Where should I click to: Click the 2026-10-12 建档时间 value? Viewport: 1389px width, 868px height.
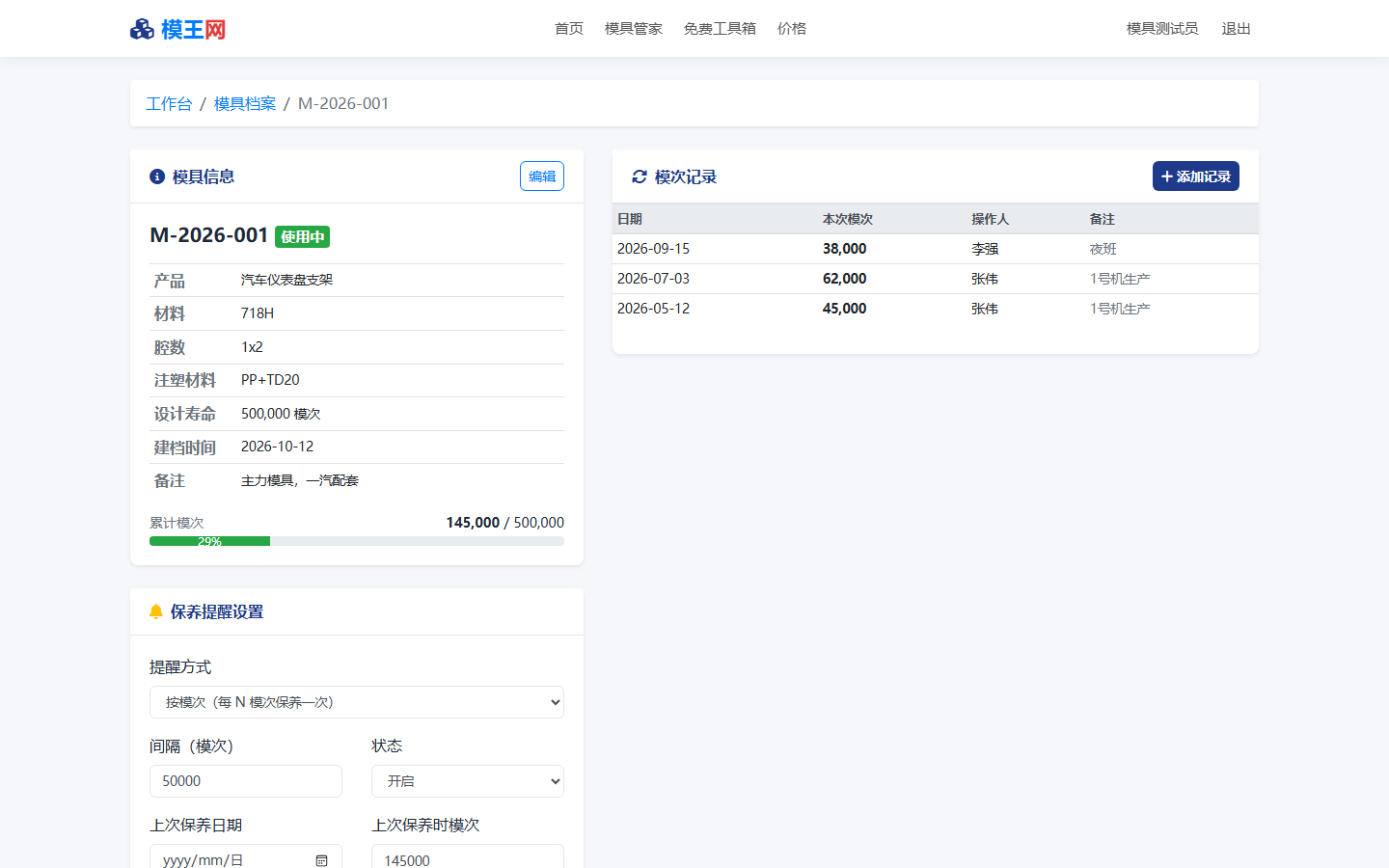coord(277,447)
